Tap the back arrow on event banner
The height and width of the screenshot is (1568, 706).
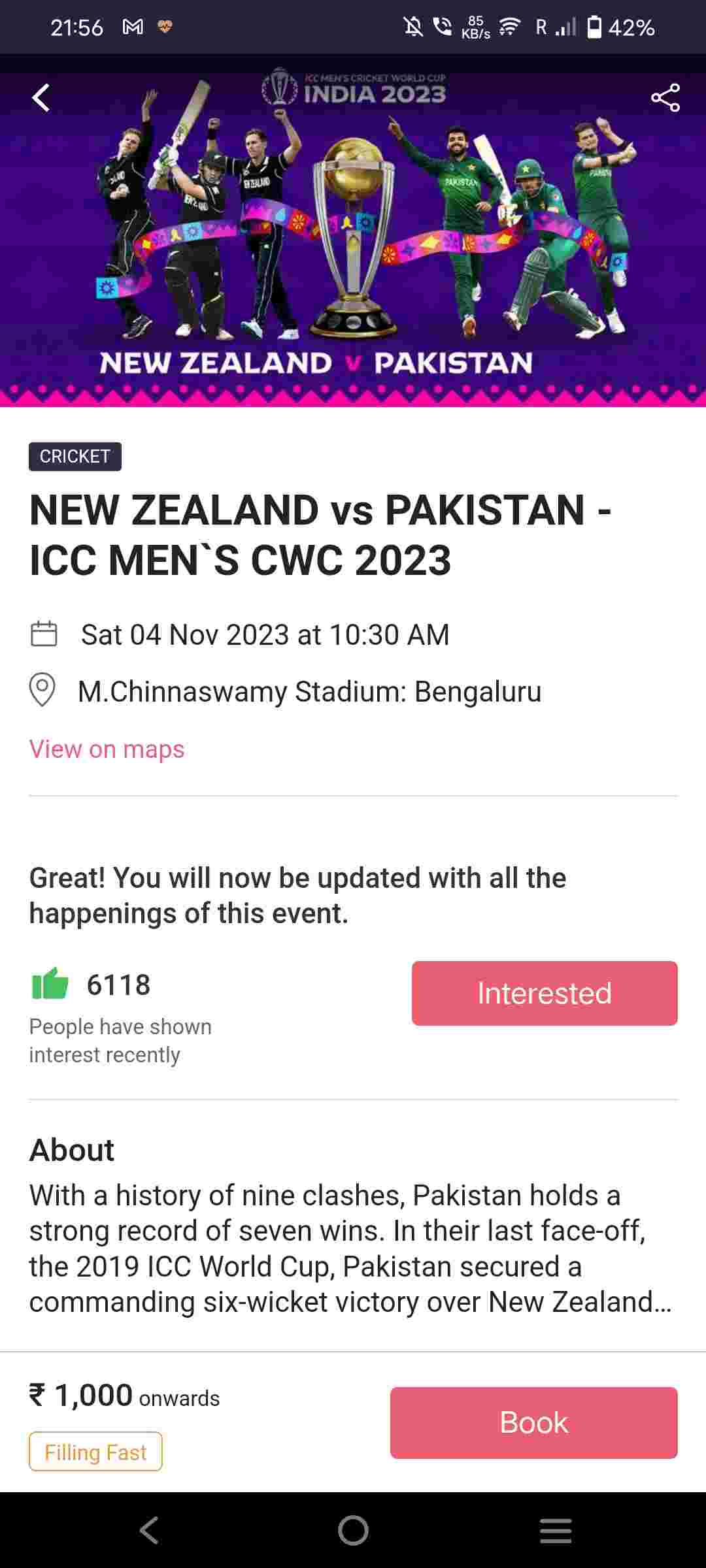pyautogui.click(x=41, y=98)
